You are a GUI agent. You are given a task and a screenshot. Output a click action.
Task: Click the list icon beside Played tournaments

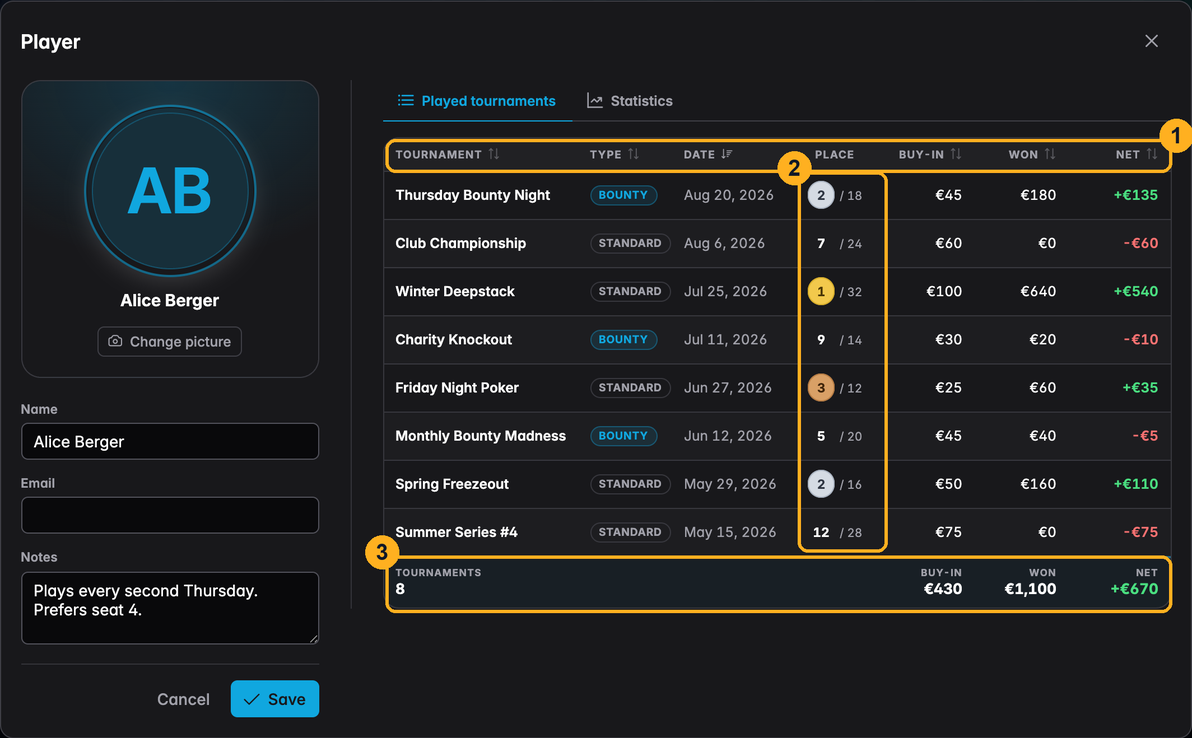tap(406, 100)
